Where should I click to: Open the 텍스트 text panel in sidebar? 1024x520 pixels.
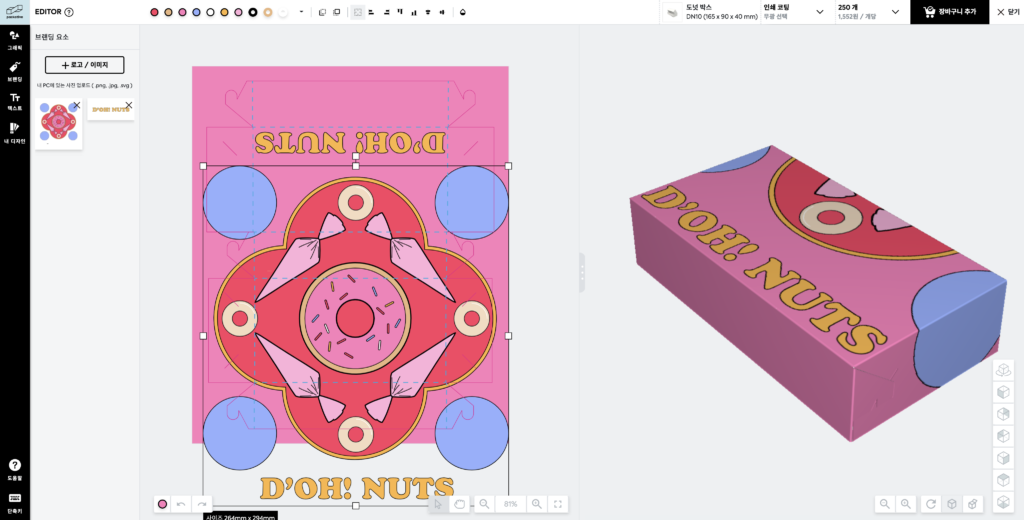14,102
